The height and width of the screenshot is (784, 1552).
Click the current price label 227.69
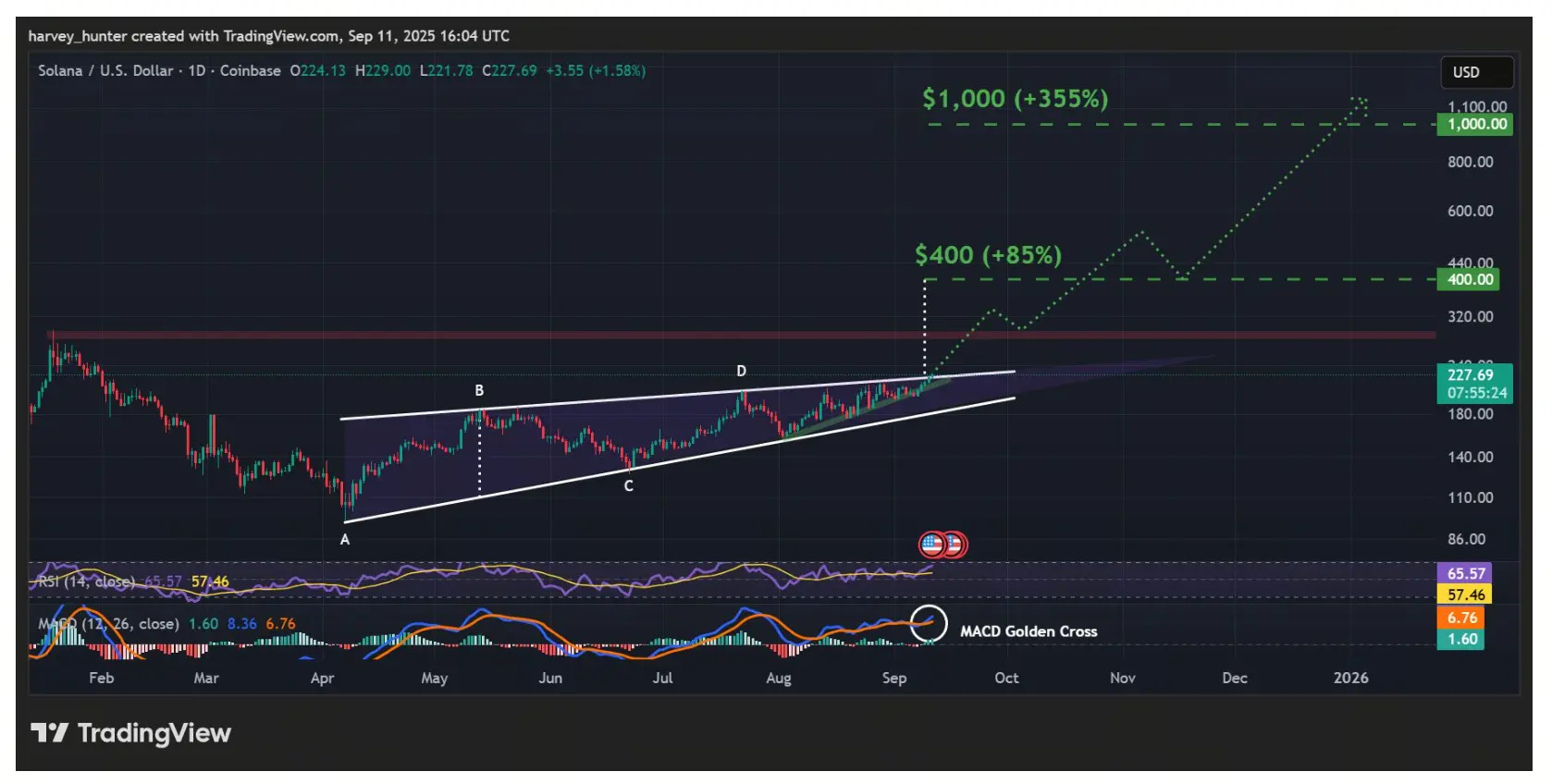(1474, 384)
